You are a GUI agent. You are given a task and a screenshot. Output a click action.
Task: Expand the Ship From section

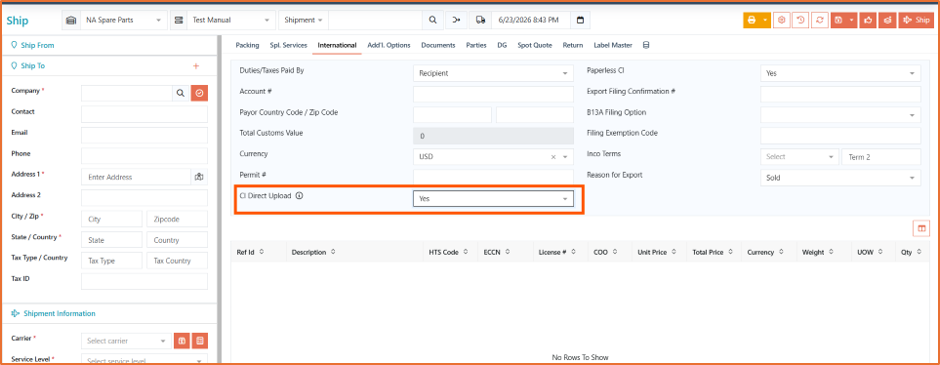point(110,45)
